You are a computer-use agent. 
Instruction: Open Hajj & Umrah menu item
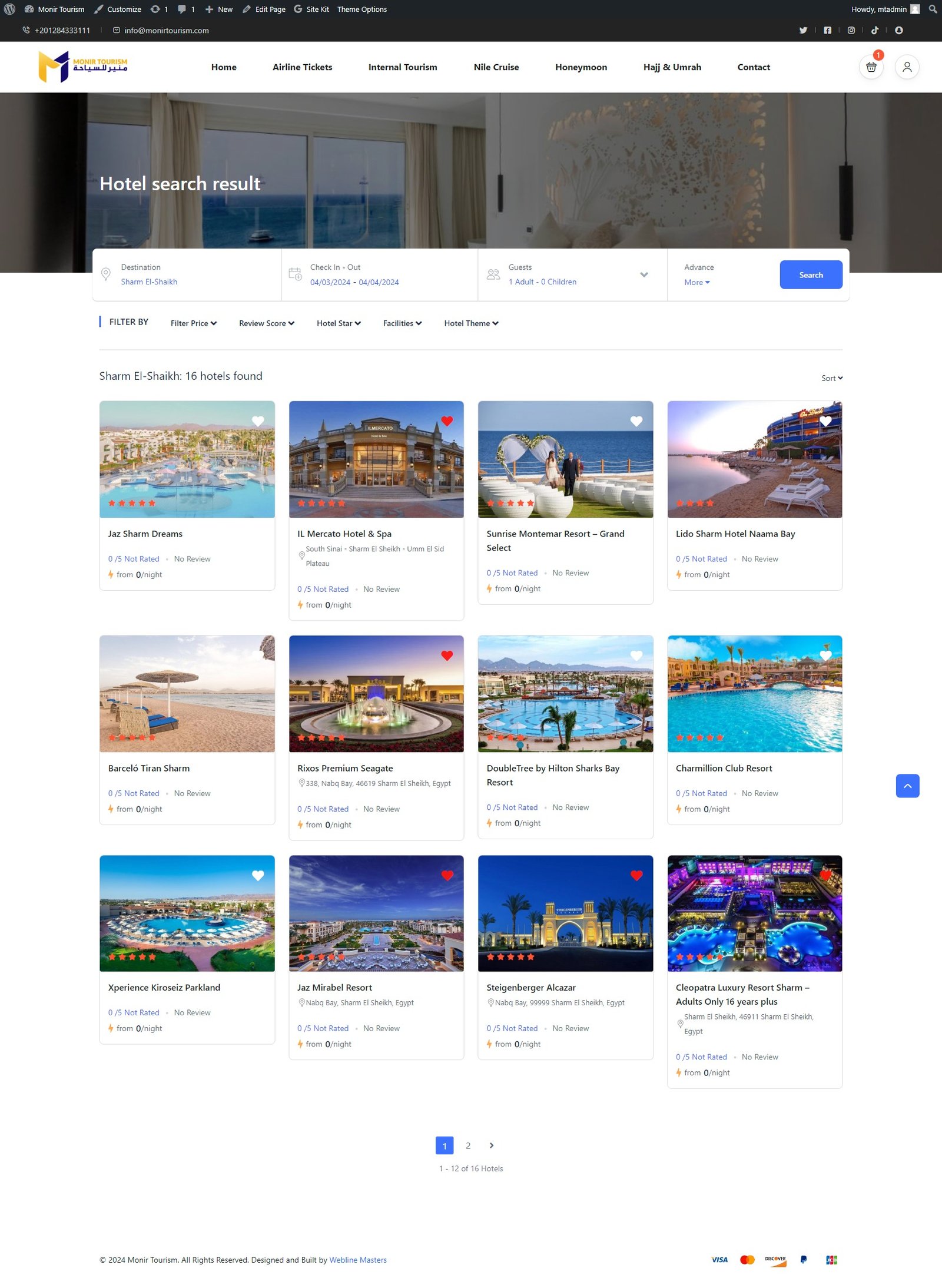pos(672,67)
